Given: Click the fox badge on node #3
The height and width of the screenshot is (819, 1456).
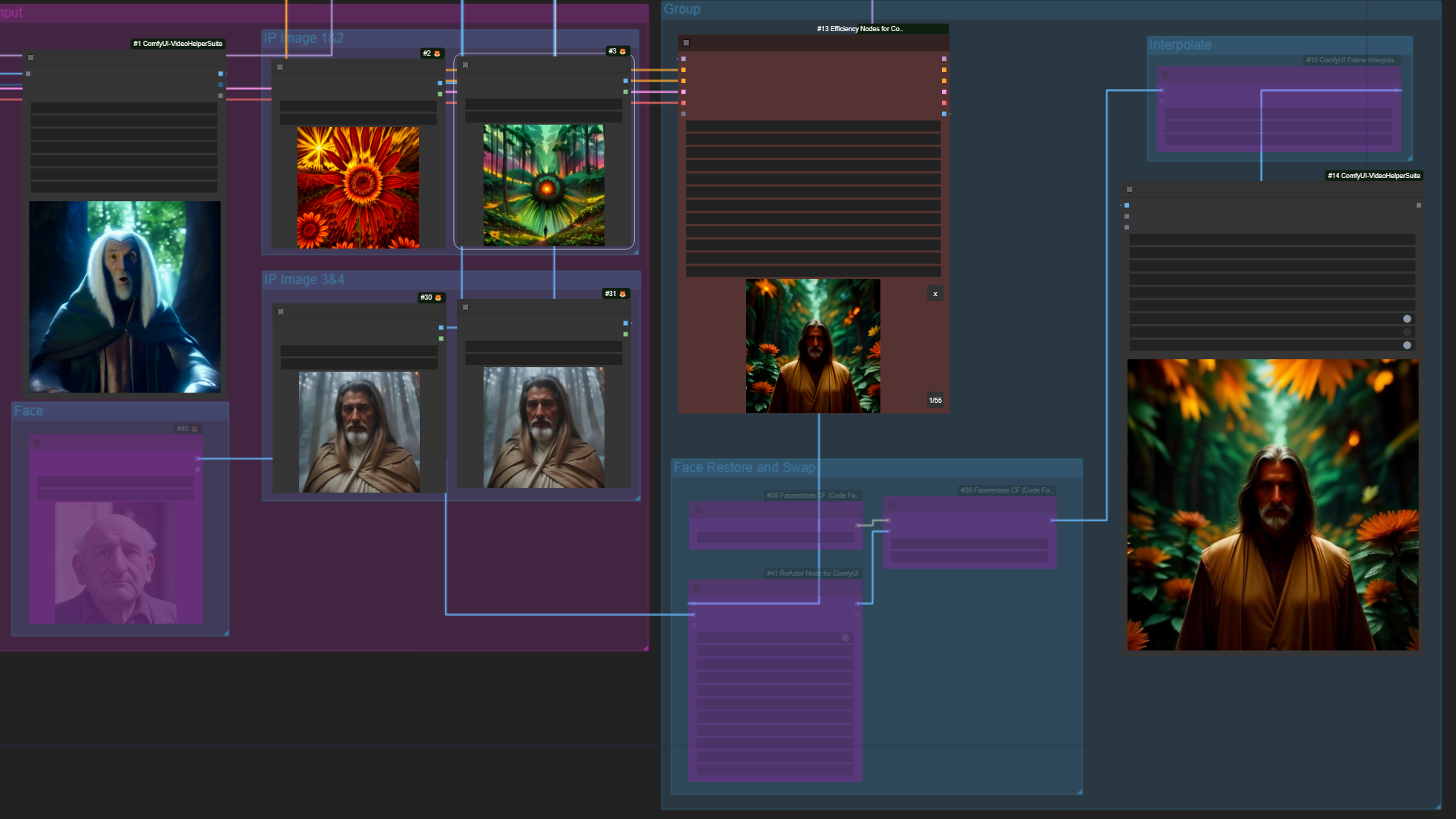Looking at the screenshot, I should pyautogui.click(x=622, y=51).
